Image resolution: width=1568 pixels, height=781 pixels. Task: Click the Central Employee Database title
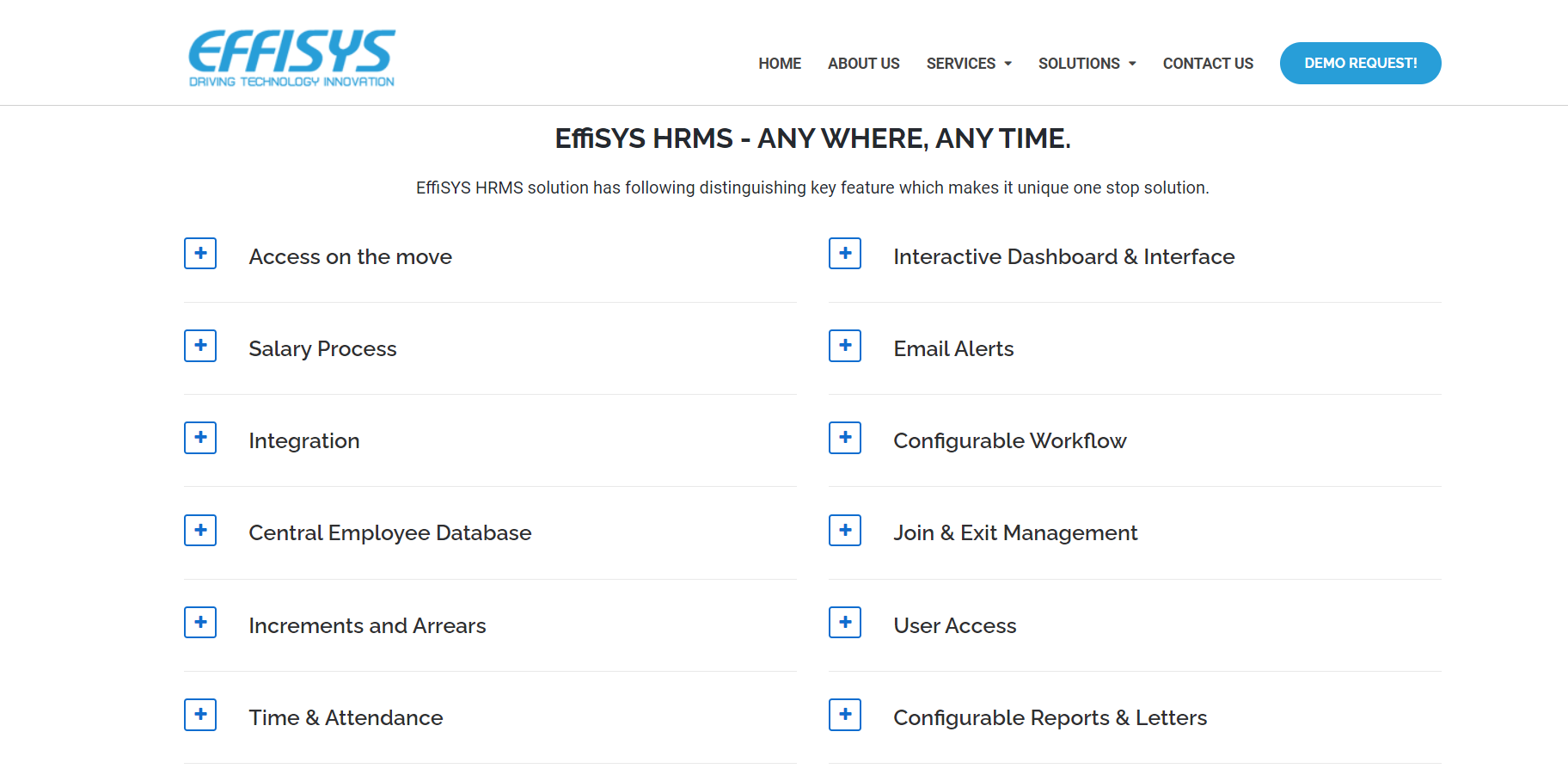point(390,533)
